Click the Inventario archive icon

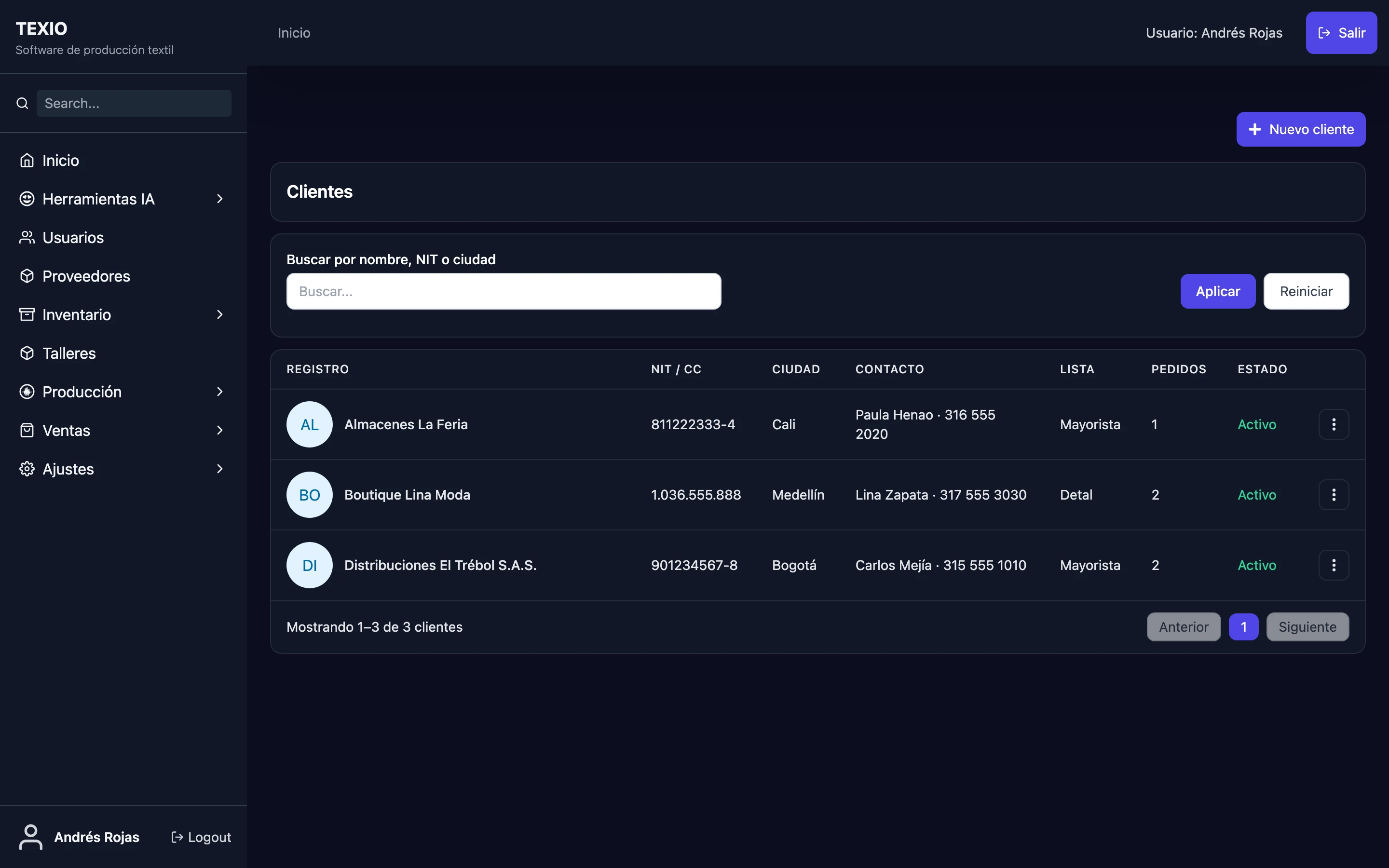[x=27, y=314]
